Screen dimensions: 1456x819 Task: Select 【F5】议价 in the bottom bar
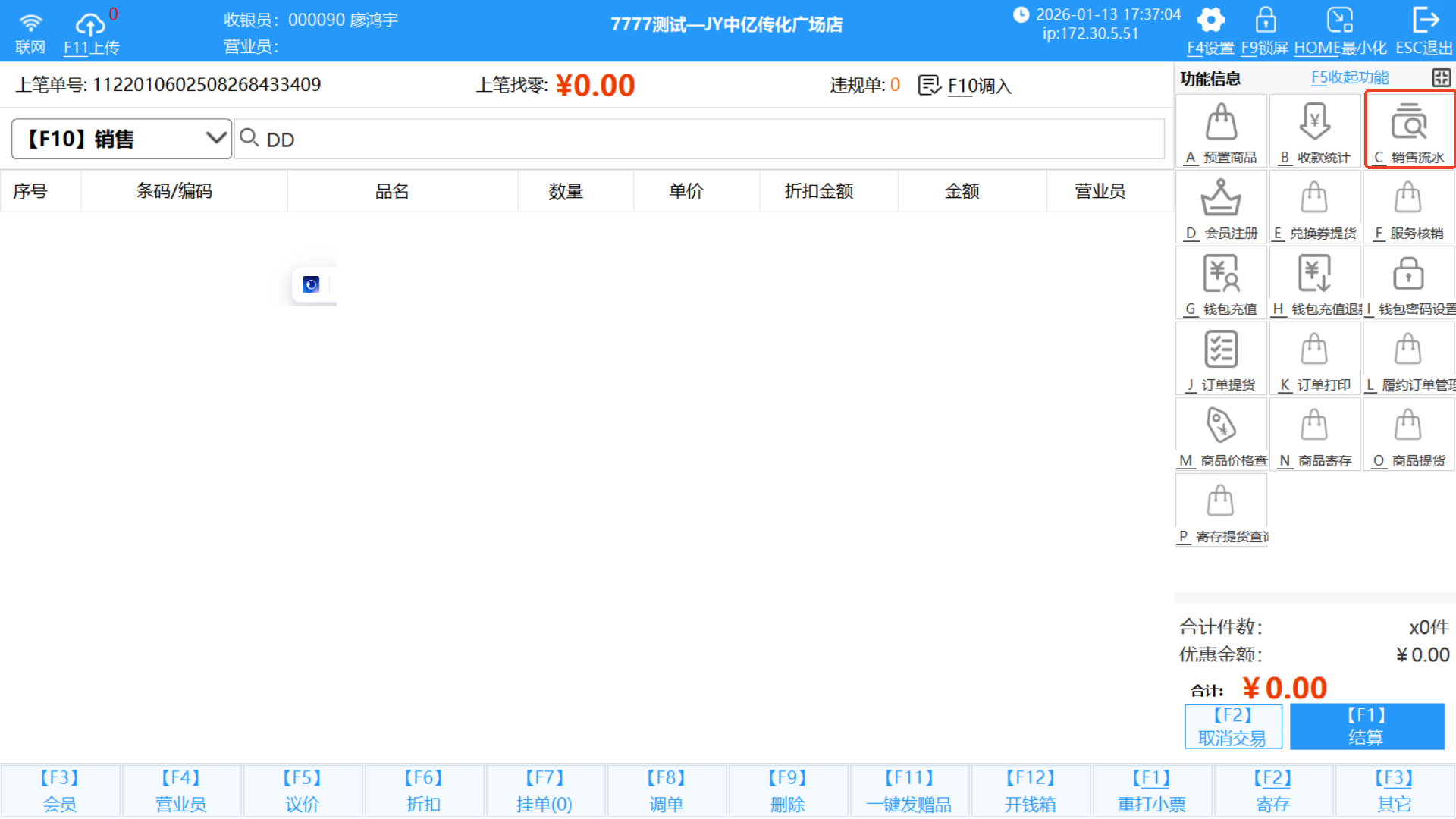click(x=303, y=791)
